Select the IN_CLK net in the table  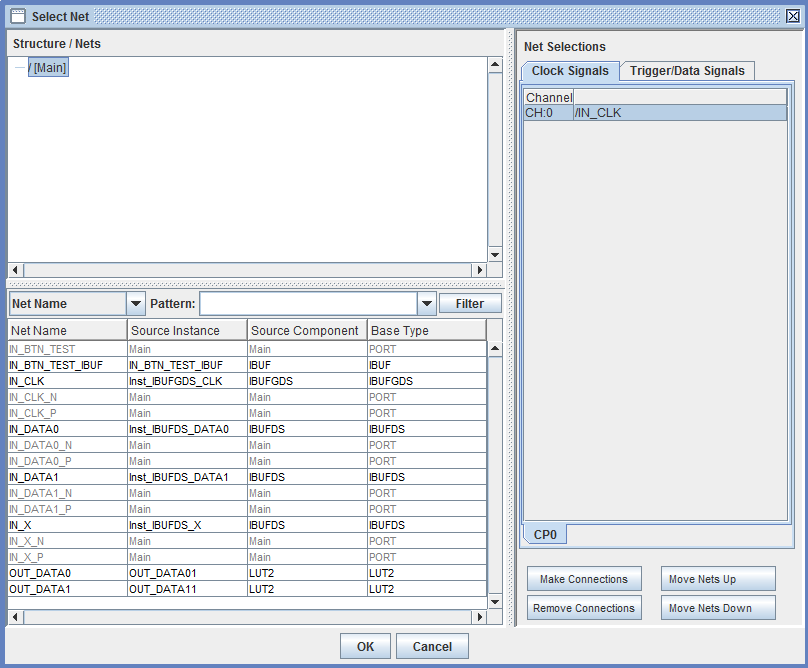coord(247,381)
